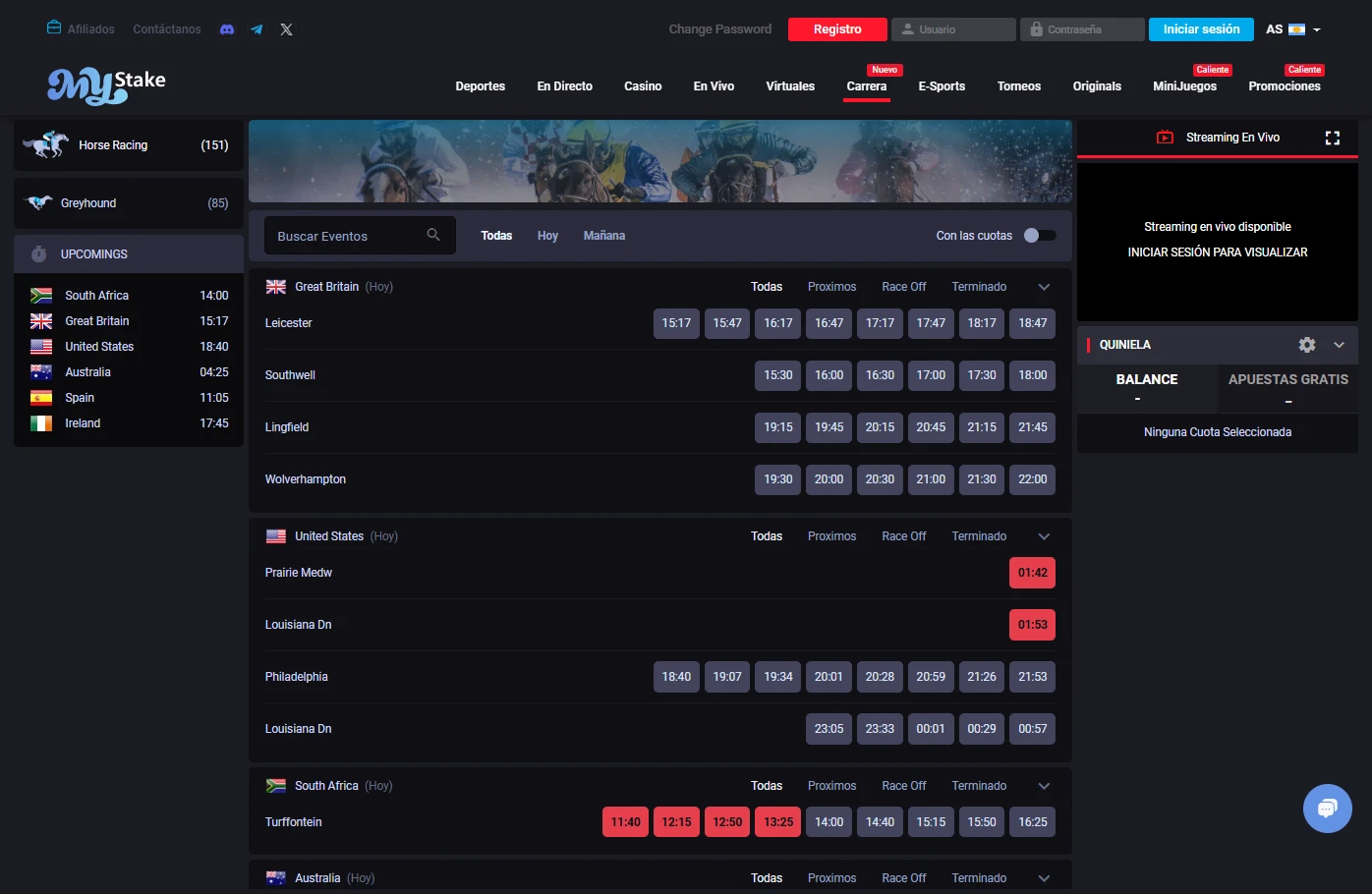1372x894 pixels.
Task: Click Spain flag in Upcomings
Action: (x=41, y=398)
